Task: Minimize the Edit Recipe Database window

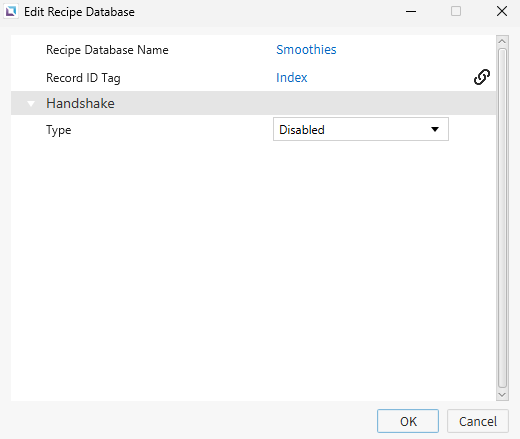Action: (411, 12)
